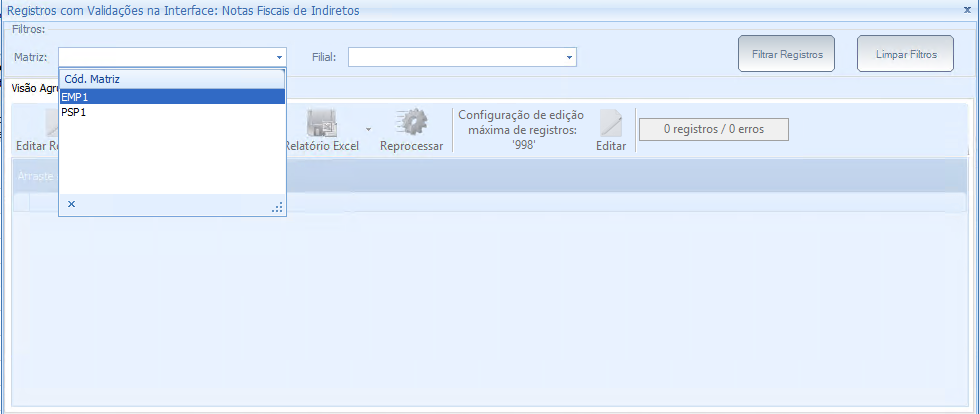
Task: Select EMP1 in the Matriz list
Action: pyautogui.click(x=172, y=96)
